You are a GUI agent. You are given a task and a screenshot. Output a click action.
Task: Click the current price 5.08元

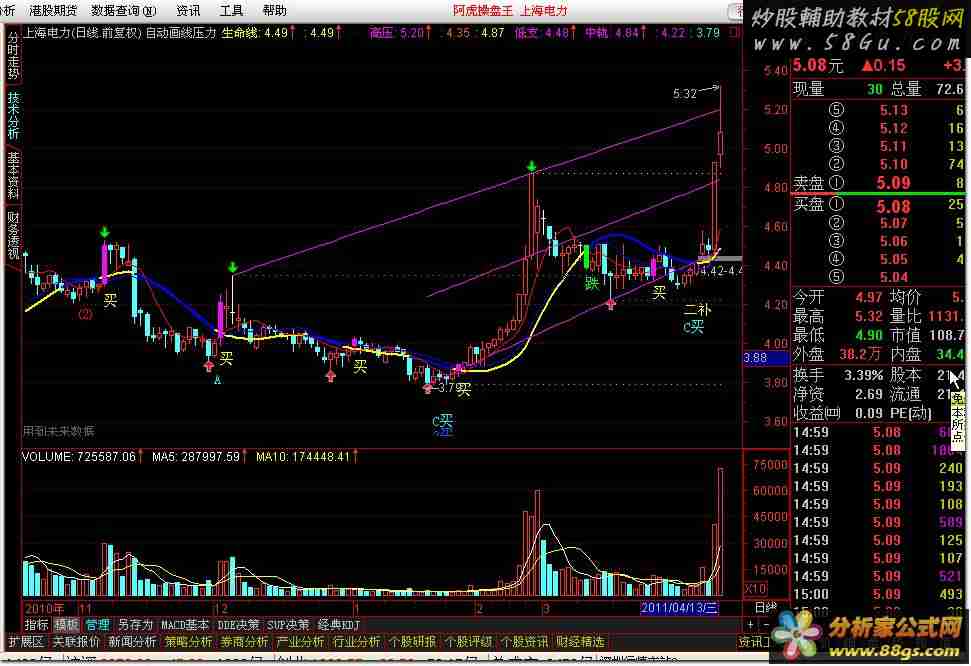(817, 66)
